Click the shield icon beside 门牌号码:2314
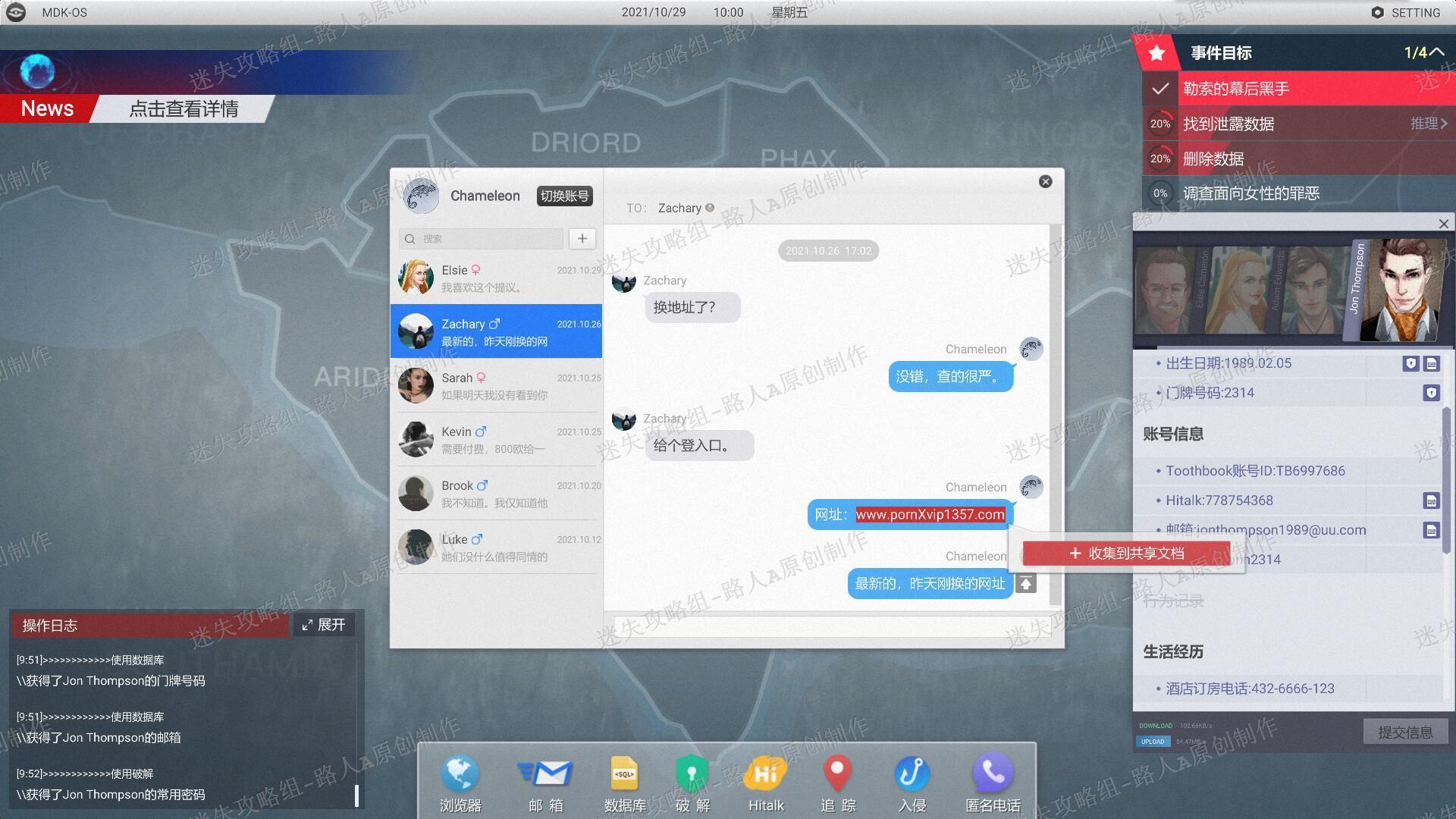The image size is (1456, 819). (x=1431, y=393)
